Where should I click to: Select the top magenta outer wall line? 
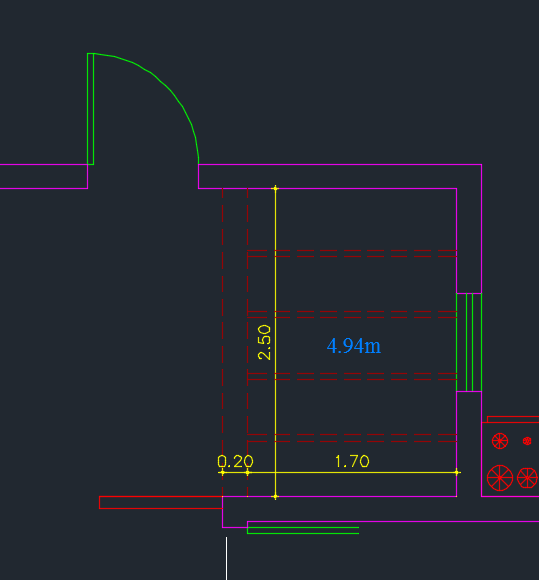tap(340, 165)
